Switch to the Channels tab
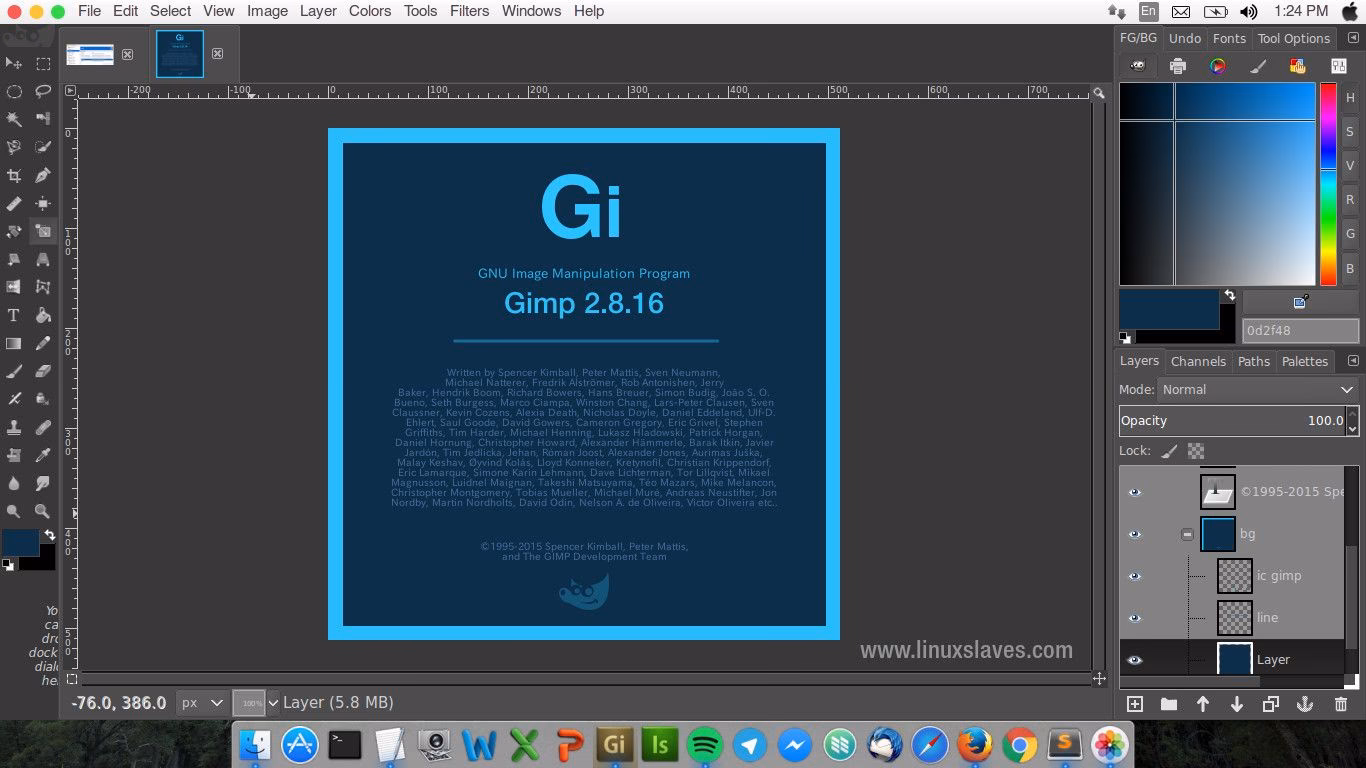The height and width of the screenshot is (768, 1366). pos(1198,361)
